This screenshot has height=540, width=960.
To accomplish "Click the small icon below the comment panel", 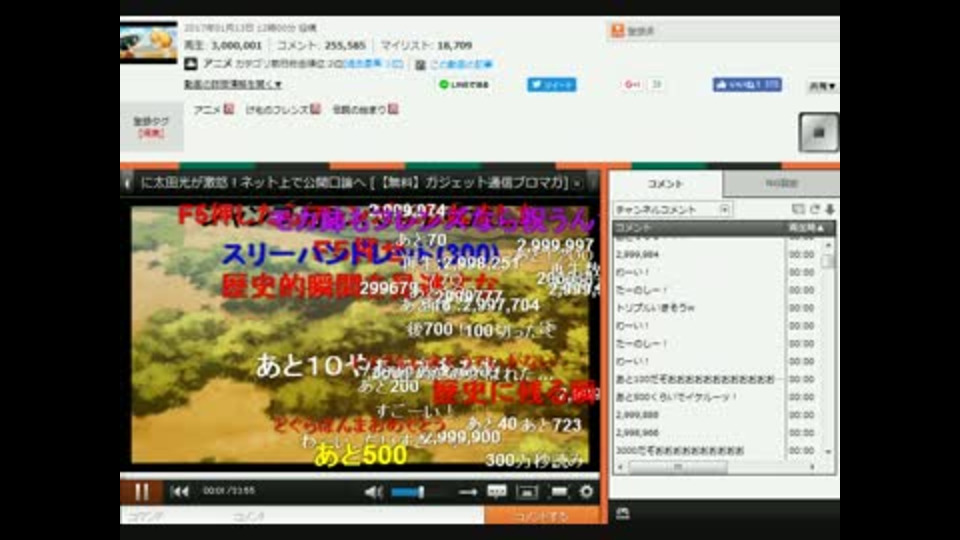I will click(x=623, y=514).
